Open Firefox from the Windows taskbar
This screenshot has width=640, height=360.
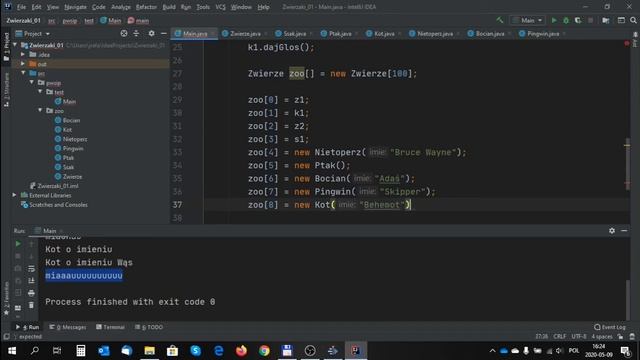pyautogui.click(x=241, y=351)
